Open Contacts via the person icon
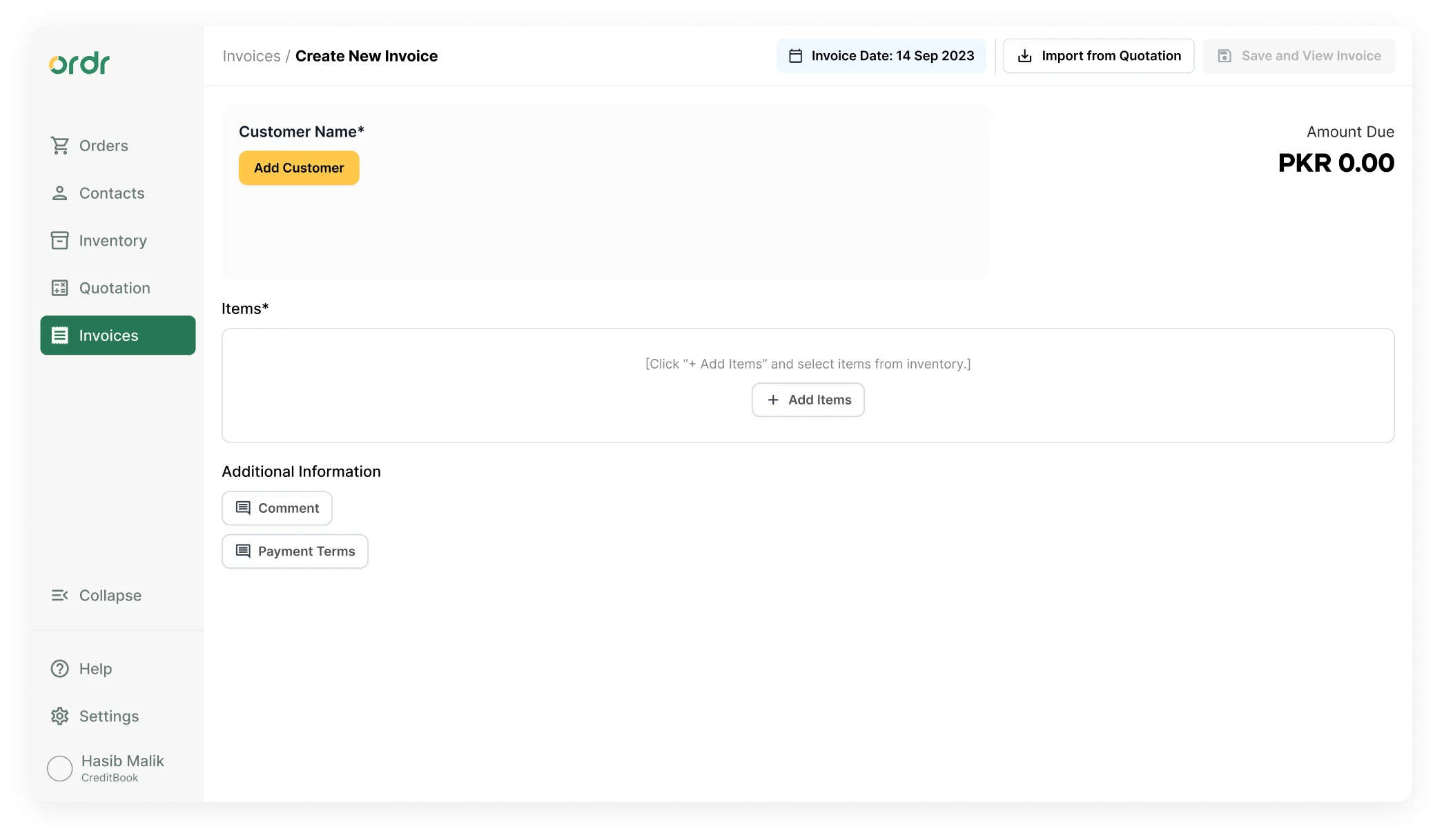The height and width of the screenshot is (840, 1444). point(60,193)
